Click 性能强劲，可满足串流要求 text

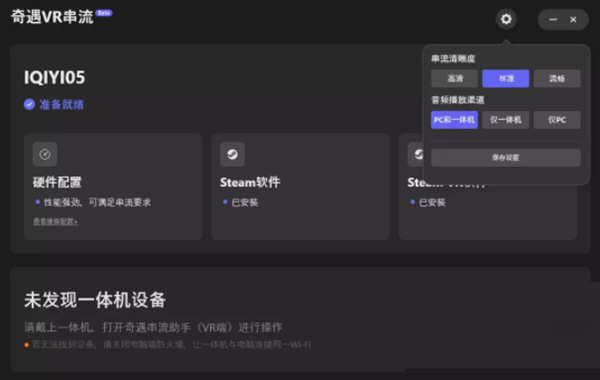coord(97,202)
